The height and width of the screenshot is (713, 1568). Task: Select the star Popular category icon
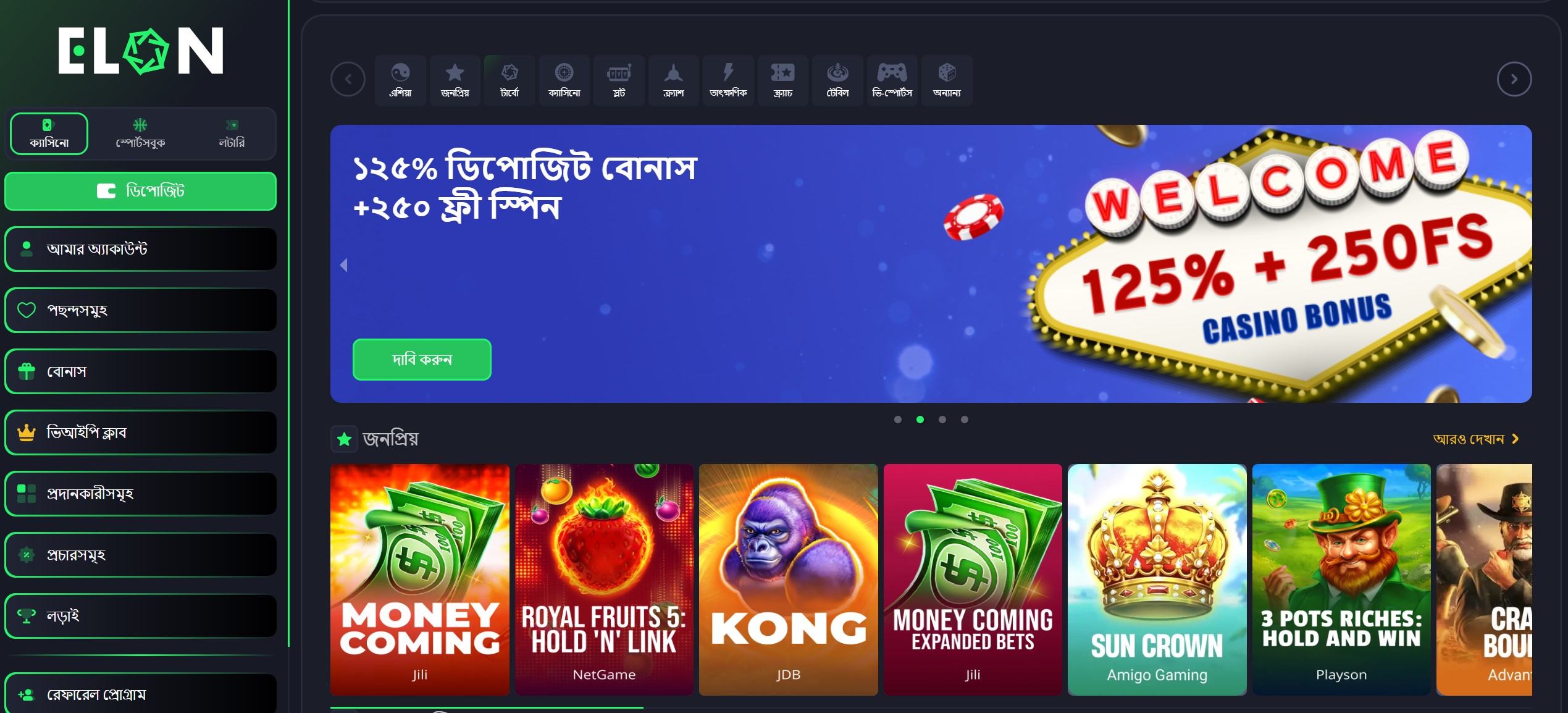point(455,80)
